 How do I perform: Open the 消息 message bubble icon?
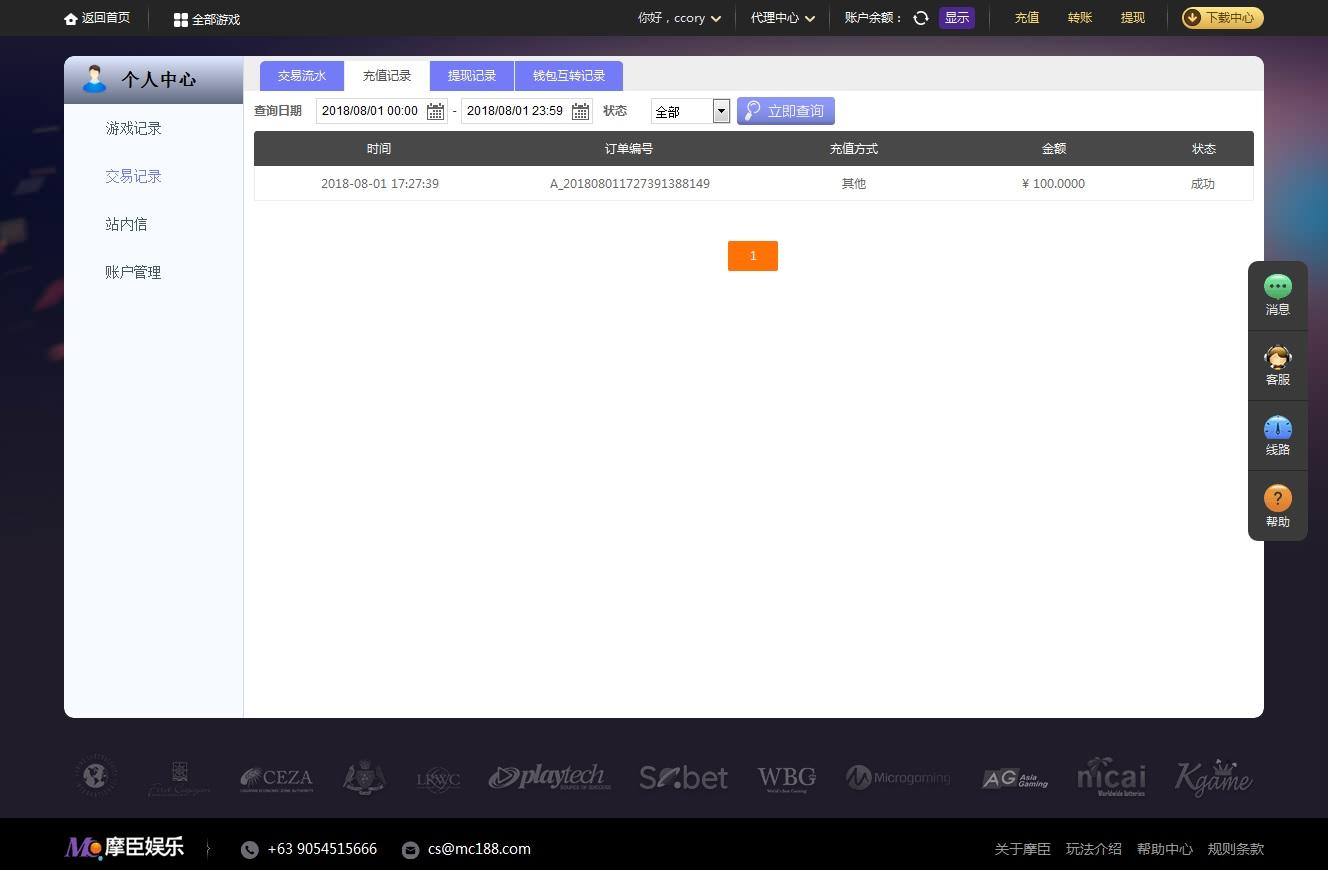[1278, 287]
